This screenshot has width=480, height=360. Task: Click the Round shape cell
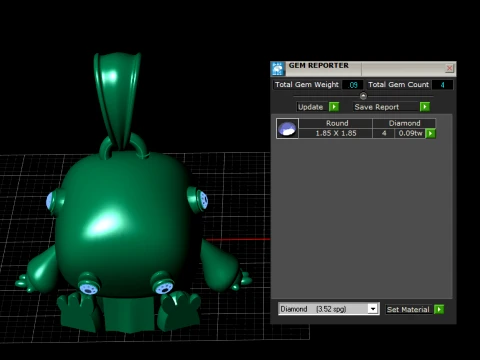coord(337,123)
